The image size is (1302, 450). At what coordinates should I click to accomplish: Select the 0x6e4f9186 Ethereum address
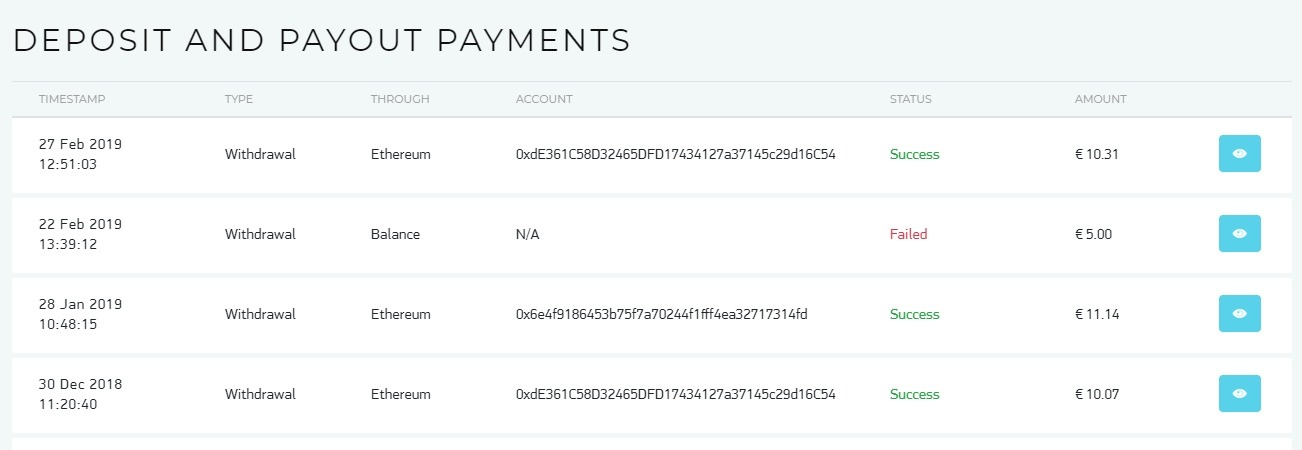[661, 314]
